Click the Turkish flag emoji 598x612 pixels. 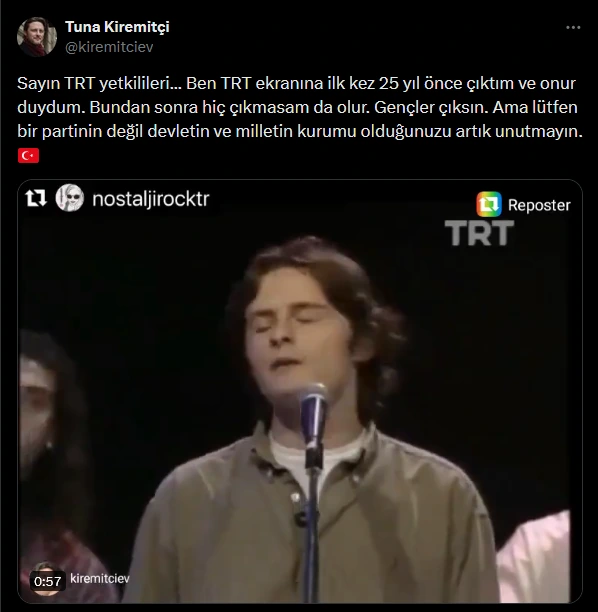(28, 155)
